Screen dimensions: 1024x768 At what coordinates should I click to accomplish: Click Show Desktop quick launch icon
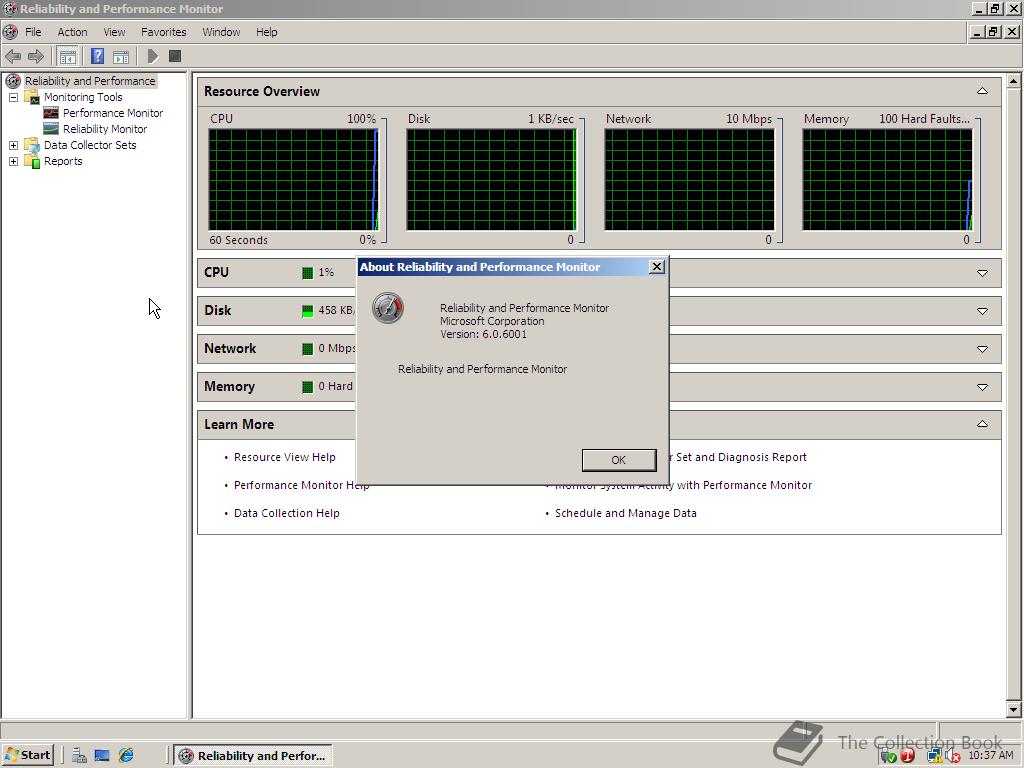coord(102,756)
